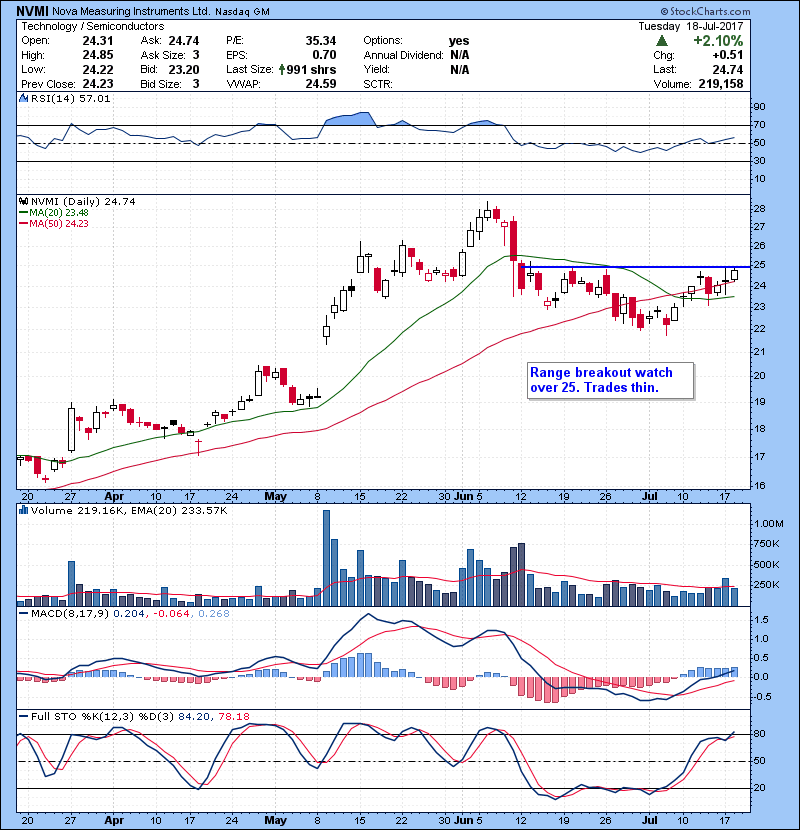Select the red MA(50) 24.23 legend

click(54, 224)
